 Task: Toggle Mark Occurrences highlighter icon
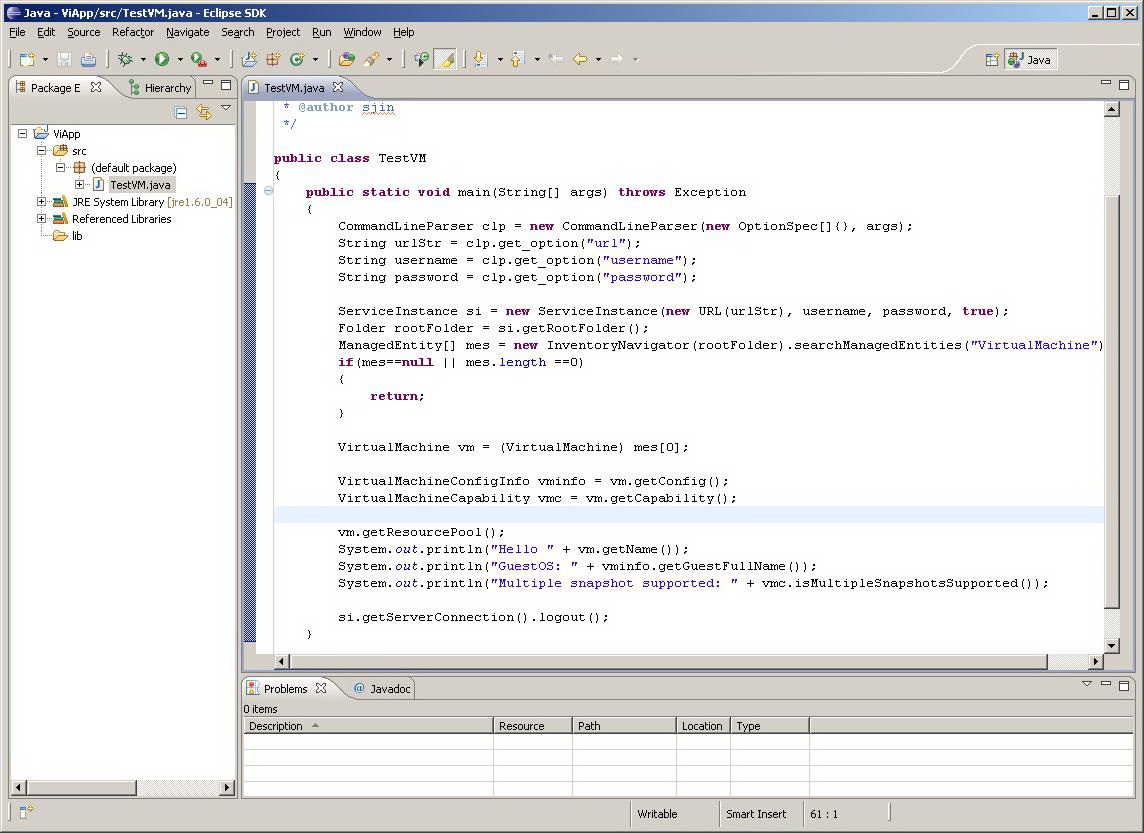click(445, 59)
